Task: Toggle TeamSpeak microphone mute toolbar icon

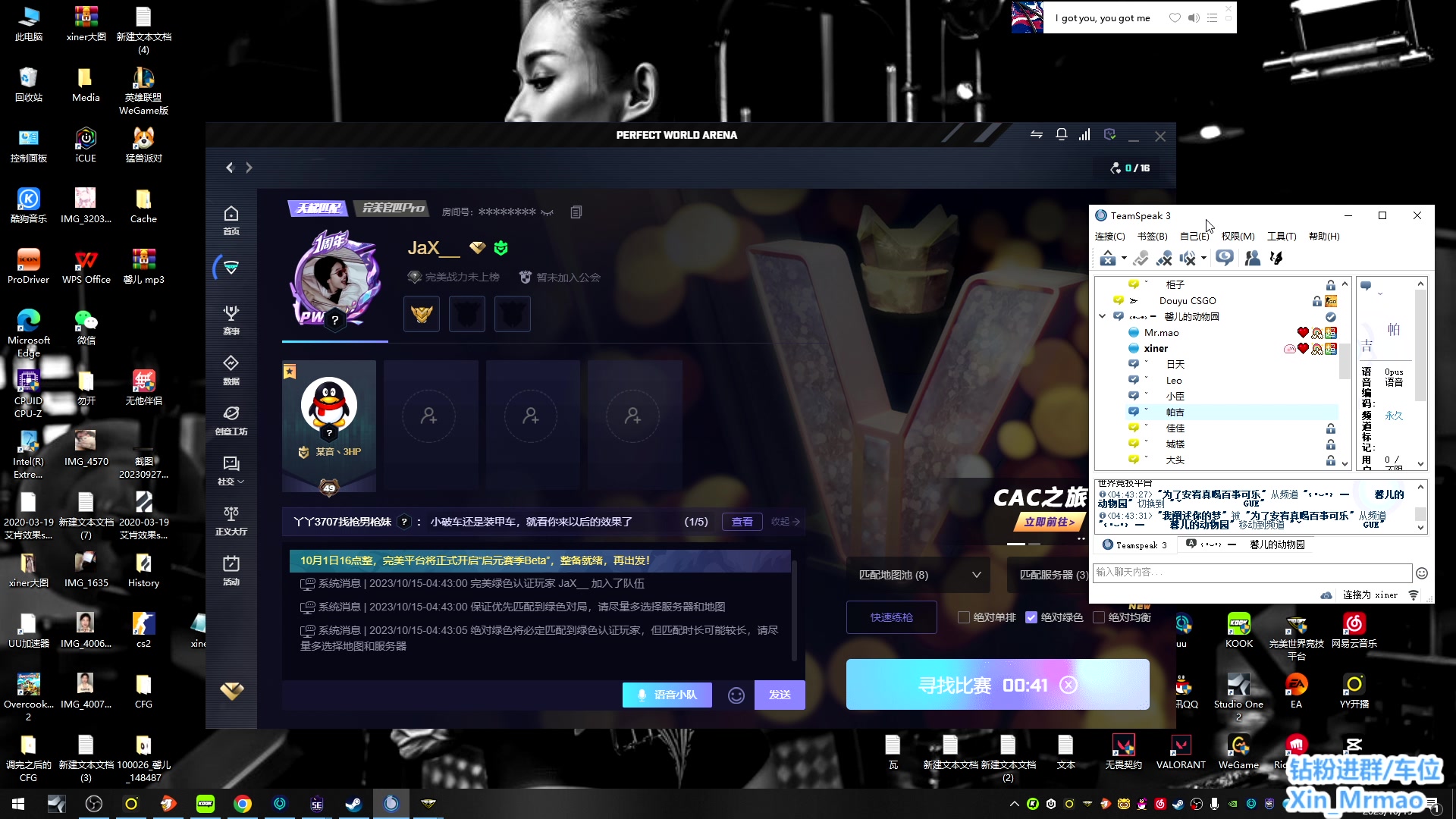Action: 1164,259
